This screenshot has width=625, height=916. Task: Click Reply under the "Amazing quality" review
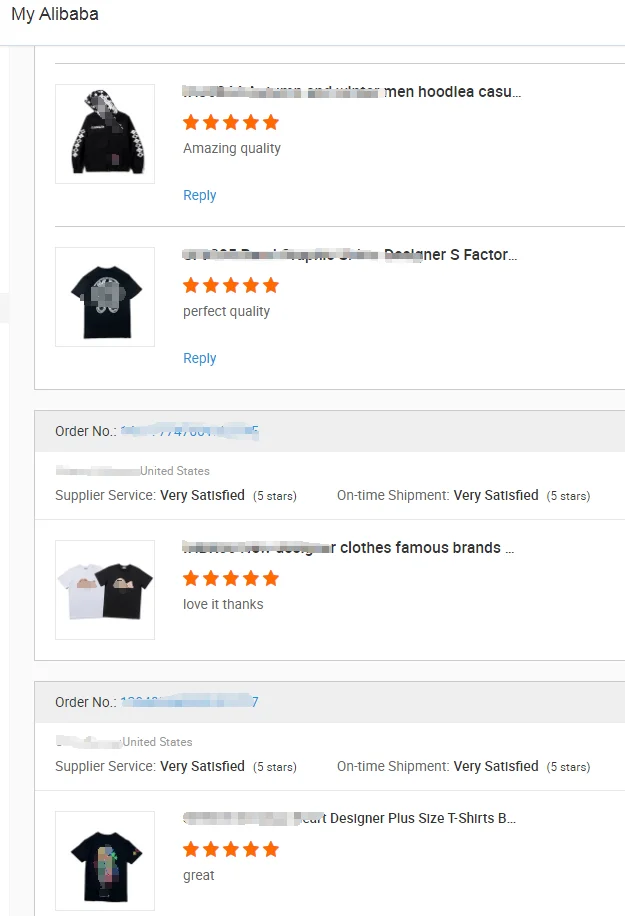pyautogui.click(x=199, y=195)
